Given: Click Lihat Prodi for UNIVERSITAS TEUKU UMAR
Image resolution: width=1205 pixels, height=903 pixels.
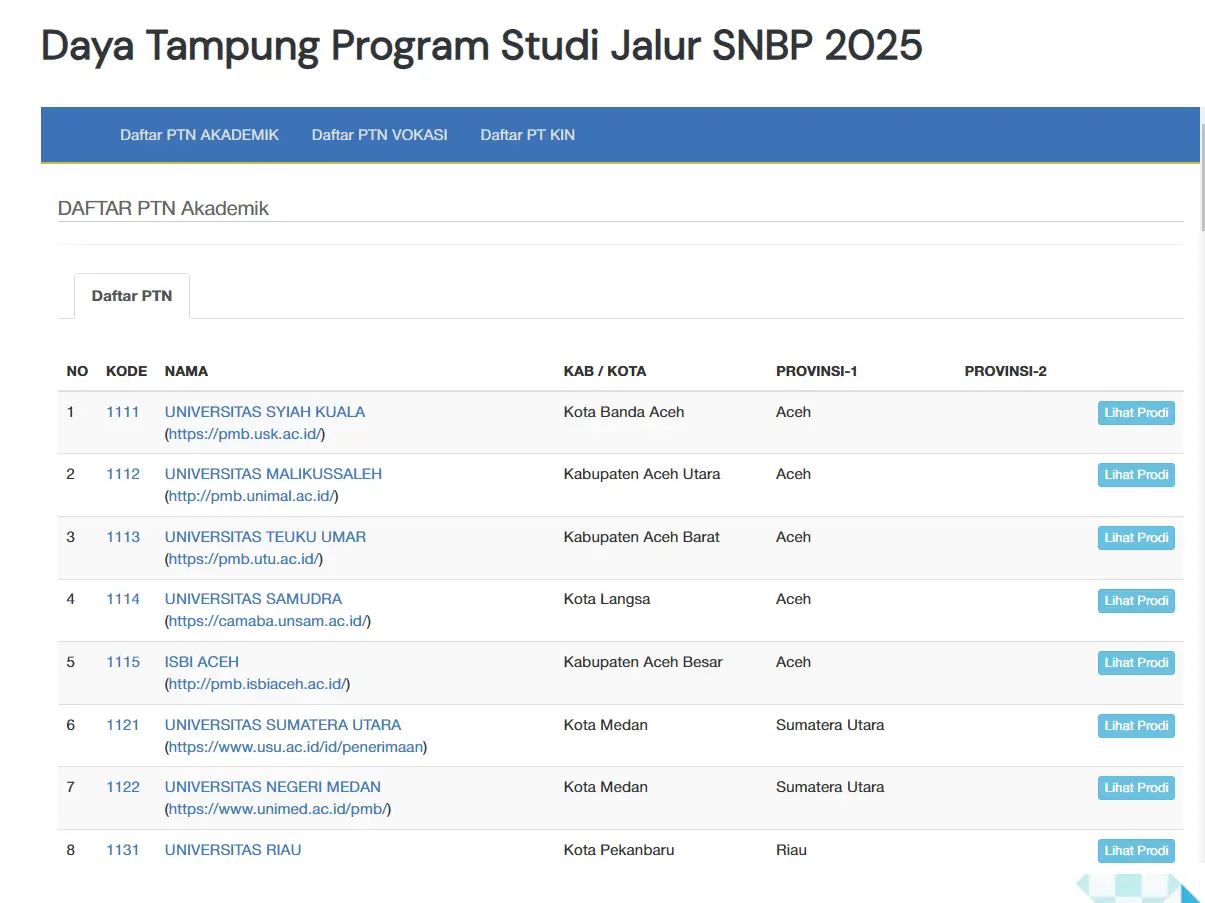Looking at the screenshot, I should click(x=1136, y=537).
